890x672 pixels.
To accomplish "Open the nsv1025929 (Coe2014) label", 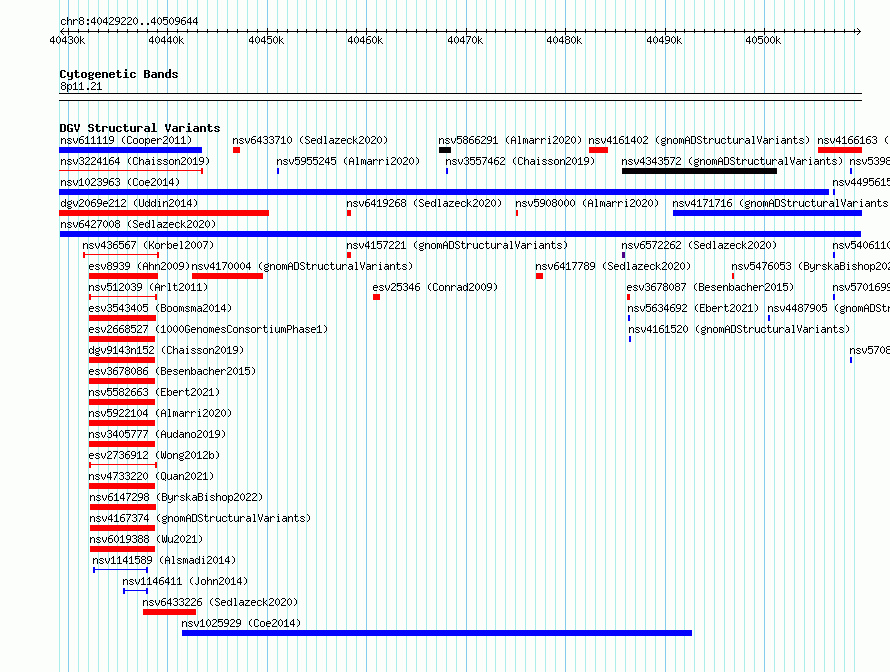I will coord(241,623).
